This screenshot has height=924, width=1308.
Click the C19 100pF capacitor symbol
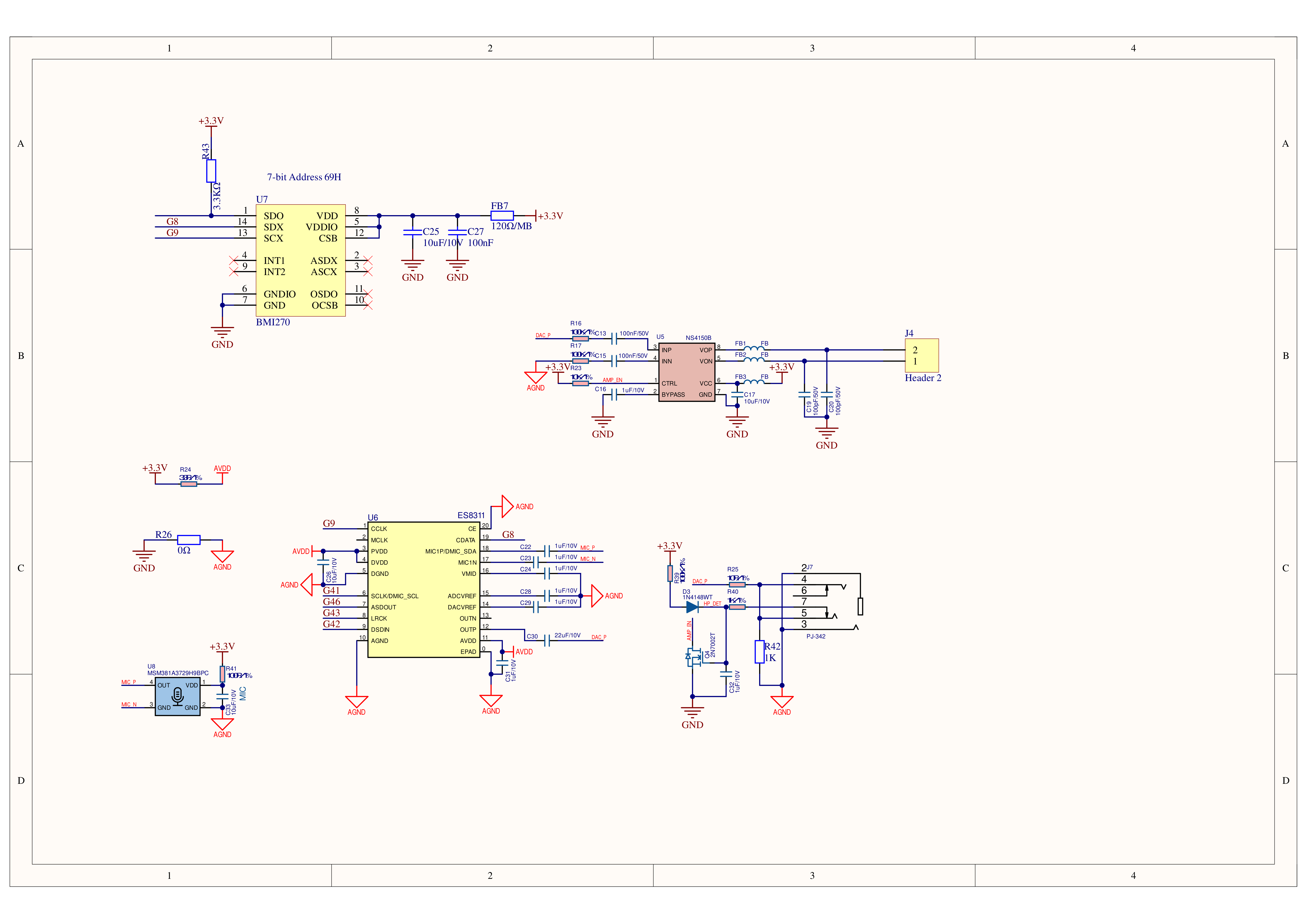coord(804,394)
